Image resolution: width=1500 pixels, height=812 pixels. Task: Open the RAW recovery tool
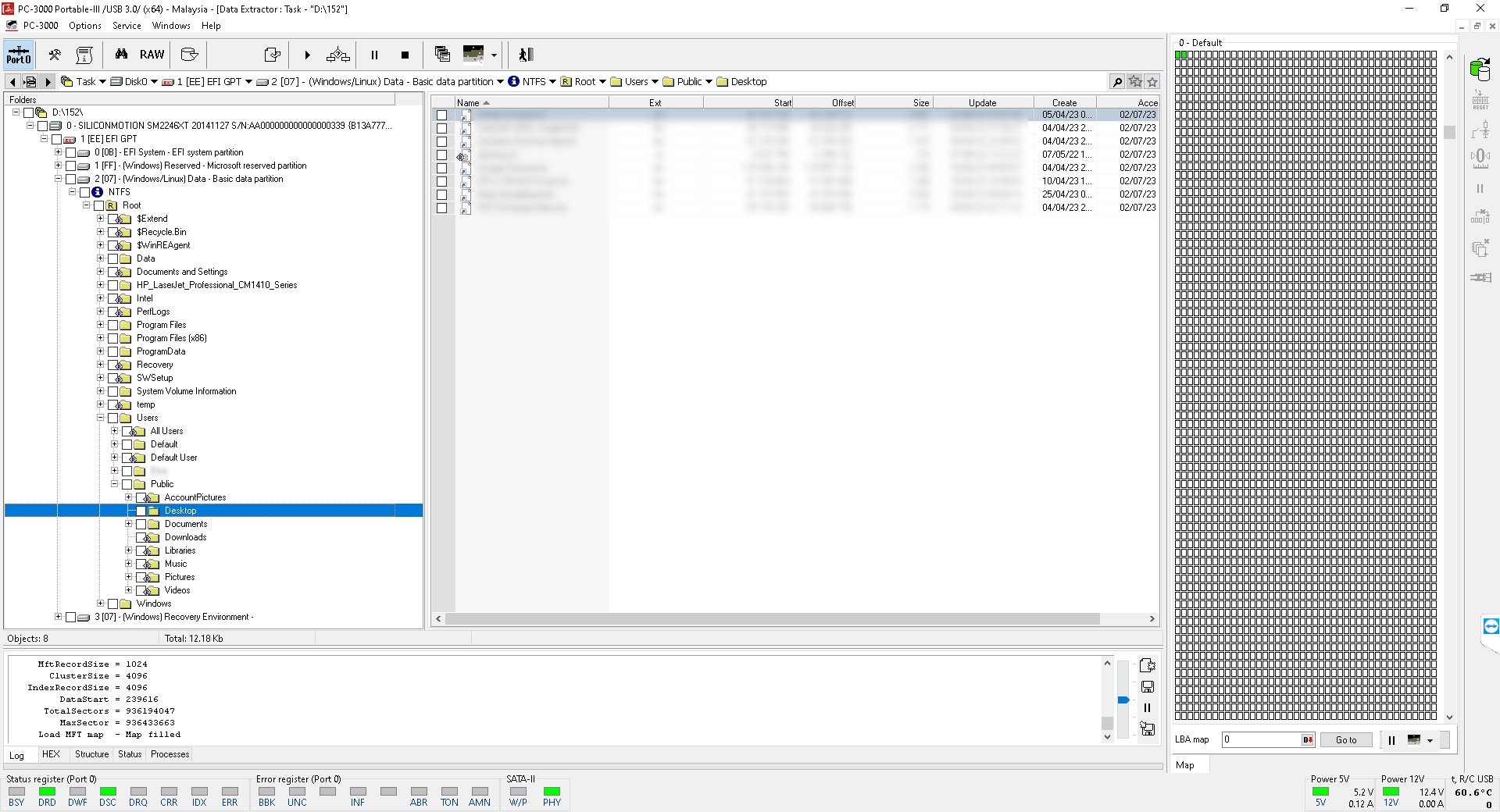click(152, 55)
